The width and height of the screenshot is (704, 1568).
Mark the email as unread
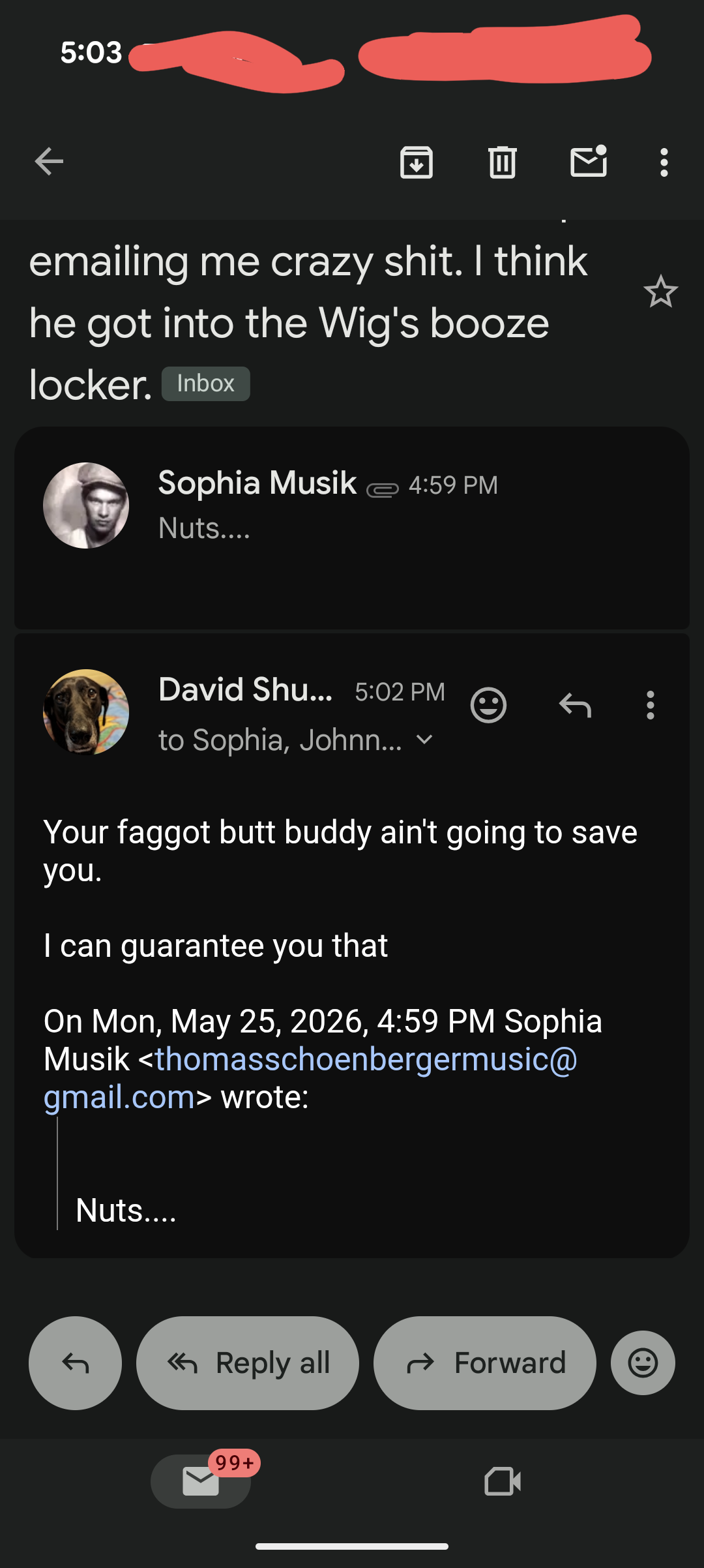[x=589, y=161]
